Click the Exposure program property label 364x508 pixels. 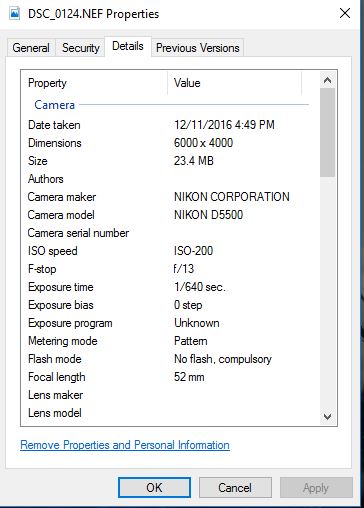[x=70, y=323]
